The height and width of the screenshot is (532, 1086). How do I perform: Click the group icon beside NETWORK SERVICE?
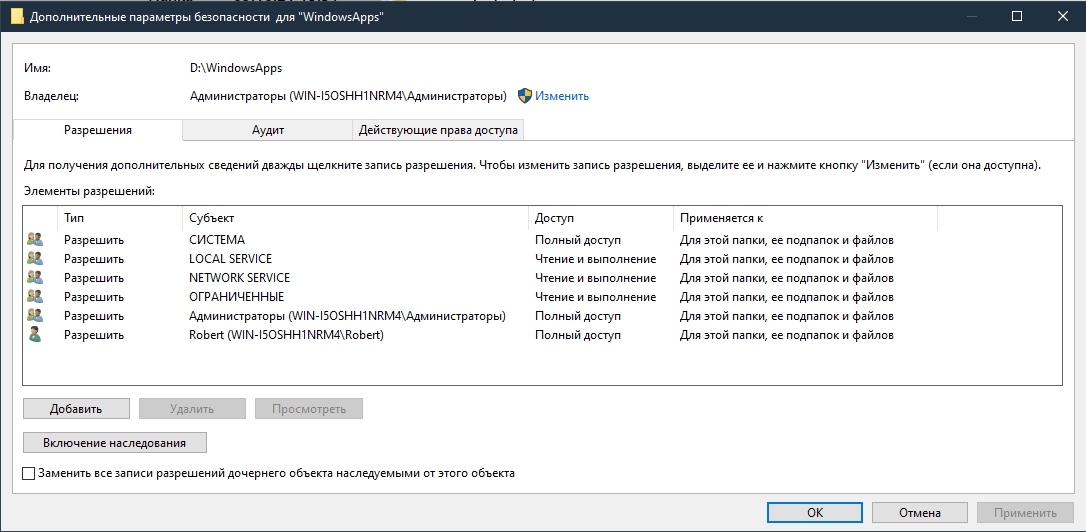(x=35, y=278)
